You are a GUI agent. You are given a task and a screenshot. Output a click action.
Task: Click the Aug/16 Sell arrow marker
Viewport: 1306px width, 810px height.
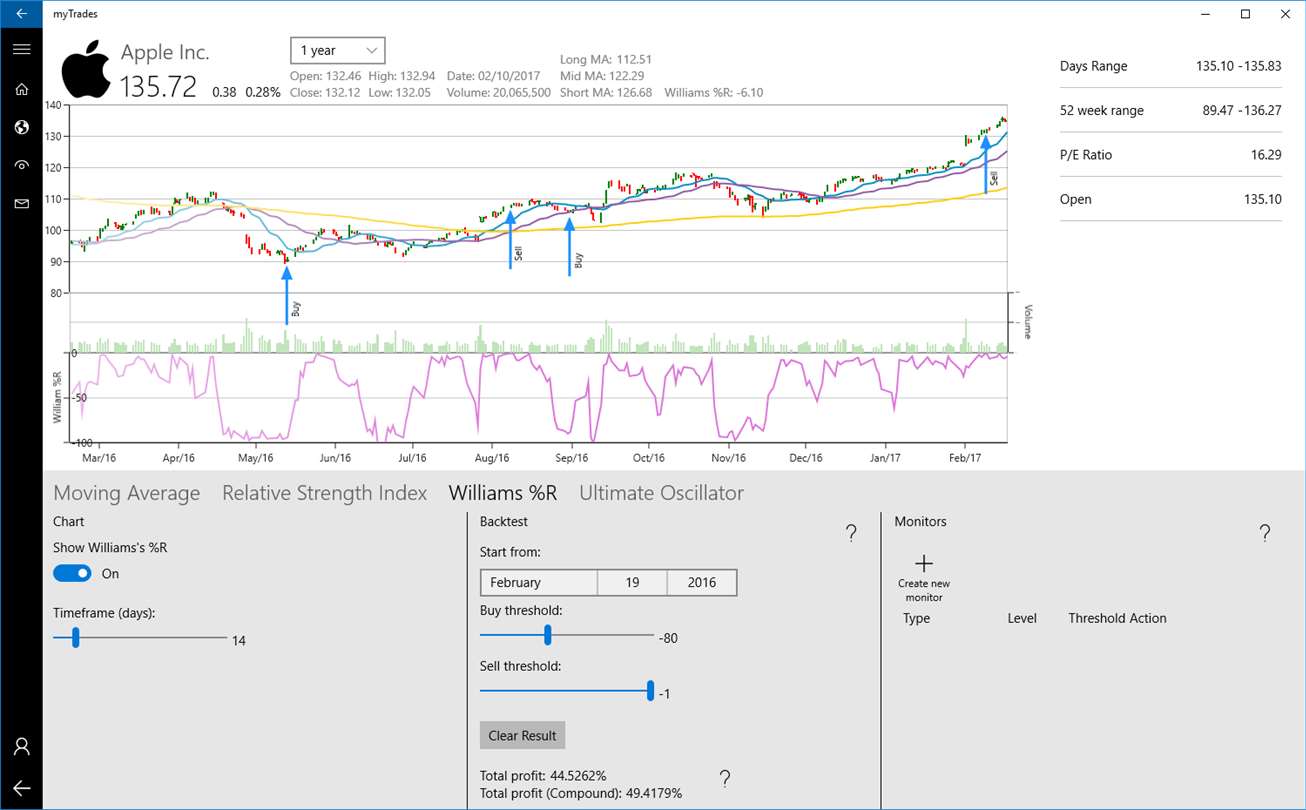511,240
